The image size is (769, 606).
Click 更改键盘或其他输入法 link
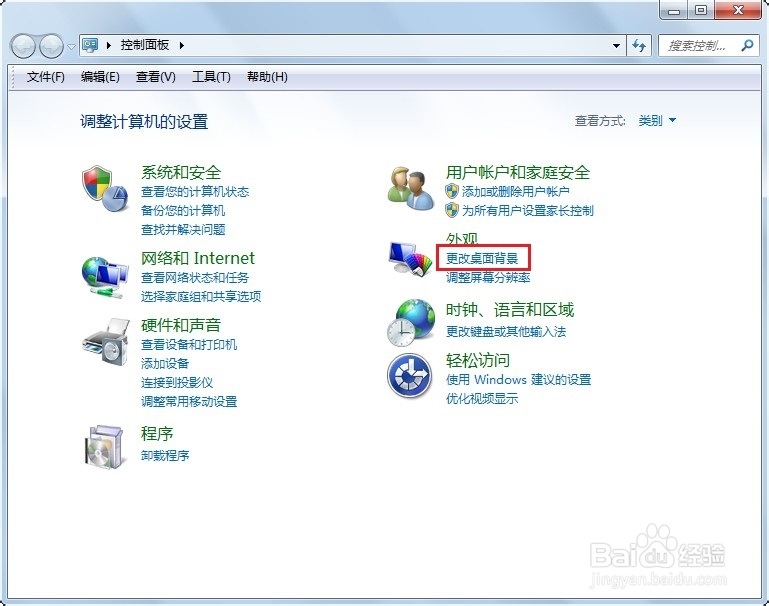click(x=506, y=331)
